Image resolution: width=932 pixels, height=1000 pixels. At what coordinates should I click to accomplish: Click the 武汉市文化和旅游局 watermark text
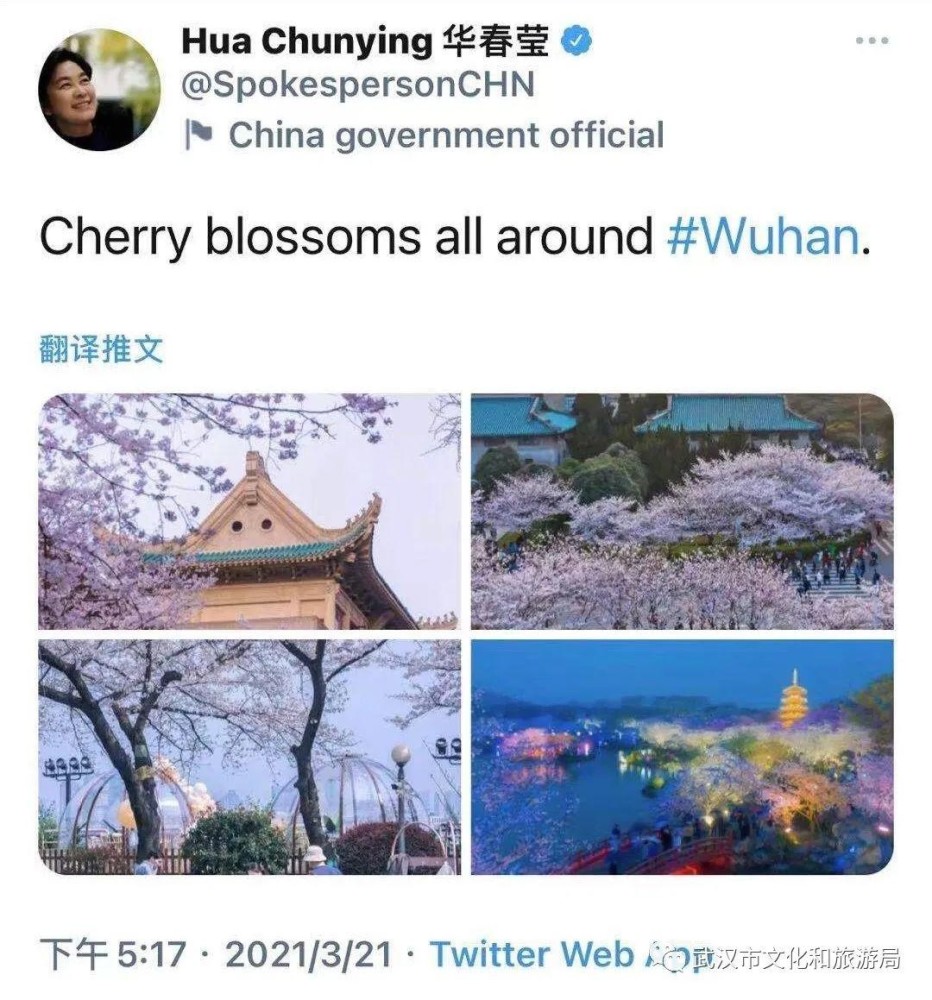797,959
